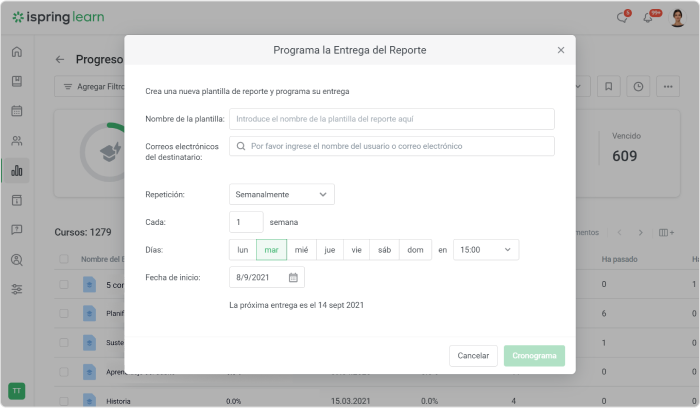The width and height of the screenshot is (700, 408).
Task: Click the clock schedule icon button
Action: click(638, 86)
